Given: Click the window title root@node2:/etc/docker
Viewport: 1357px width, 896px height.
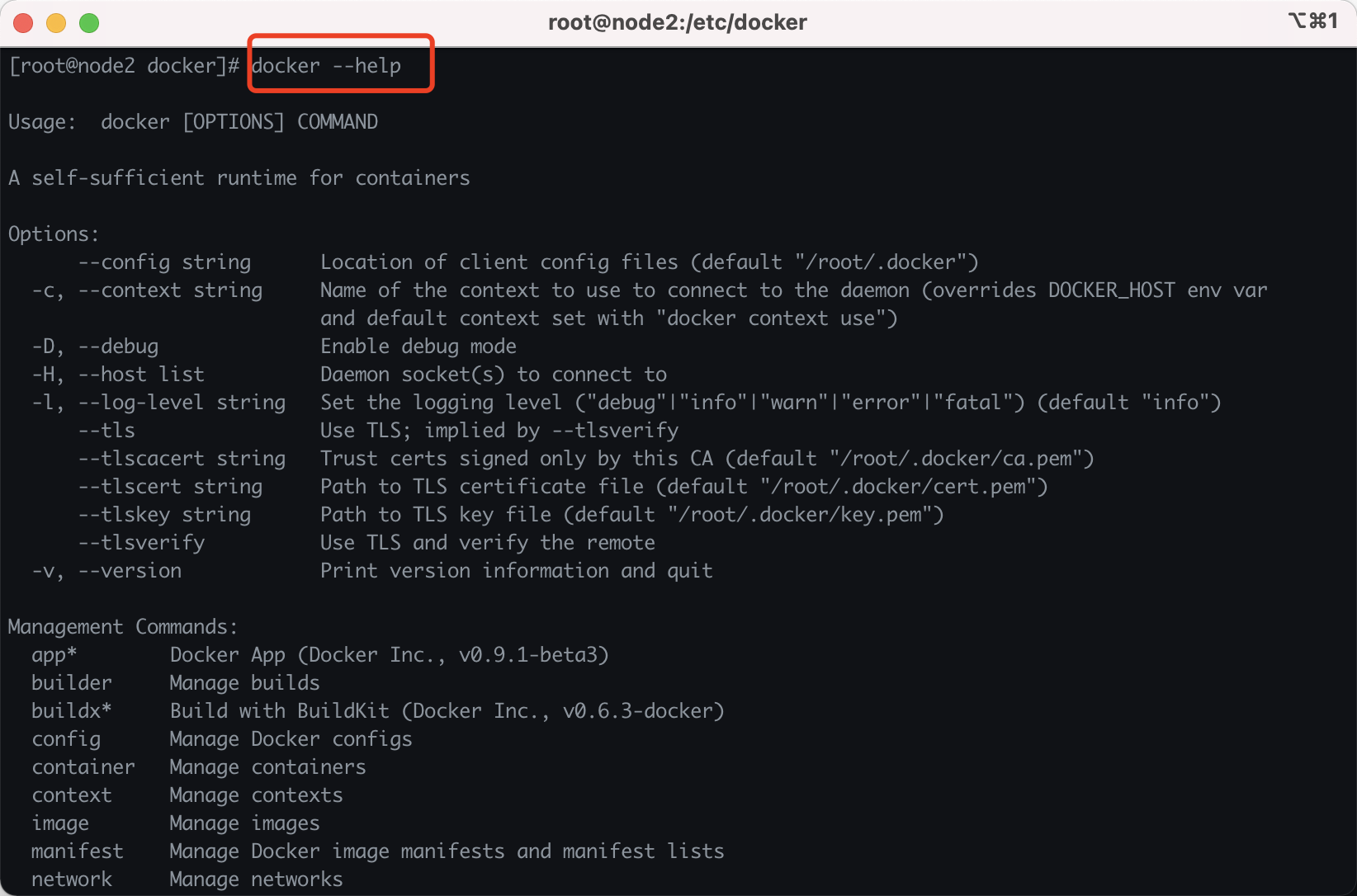Looking at the screenshot, I should pyautogui.click(x=677, y=22).
